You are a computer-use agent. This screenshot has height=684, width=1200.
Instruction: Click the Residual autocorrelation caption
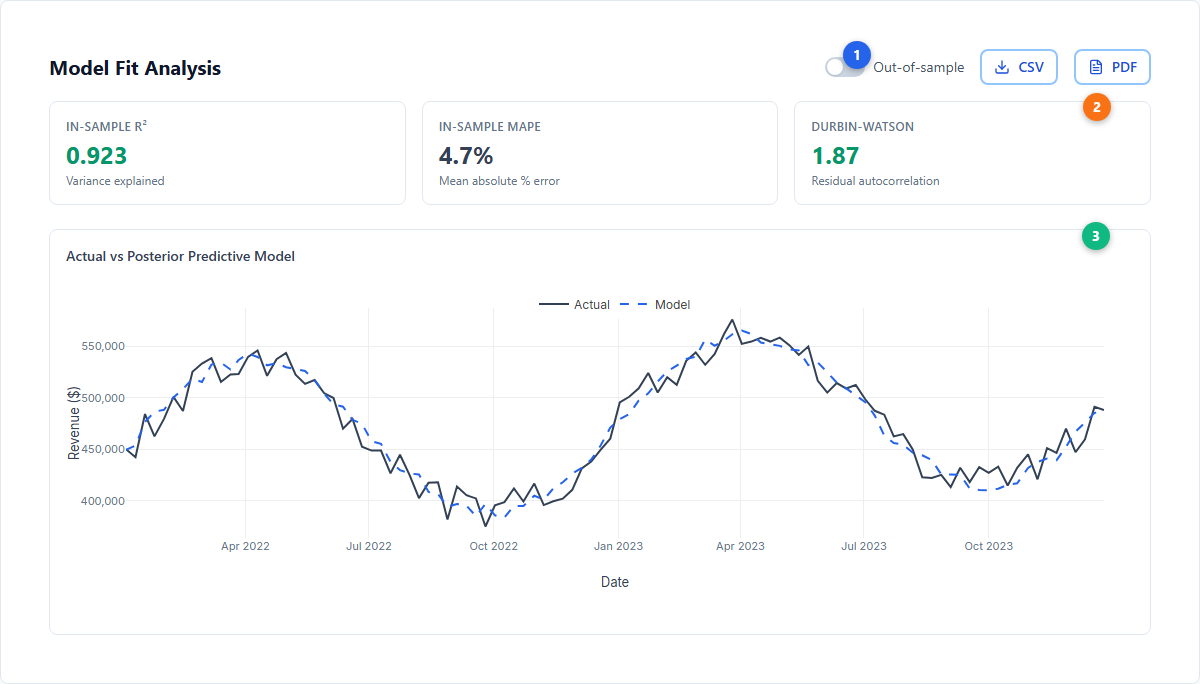point(875,181)
